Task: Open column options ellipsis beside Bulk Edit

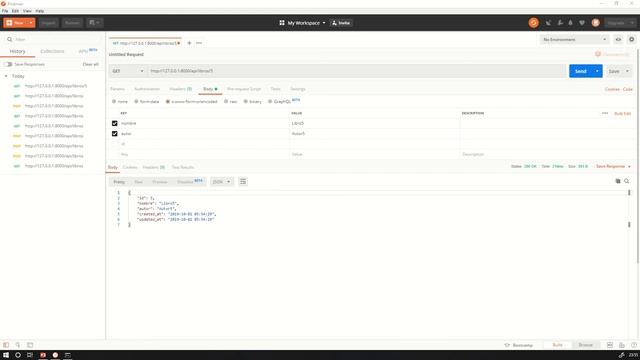Action: [605, 113]
